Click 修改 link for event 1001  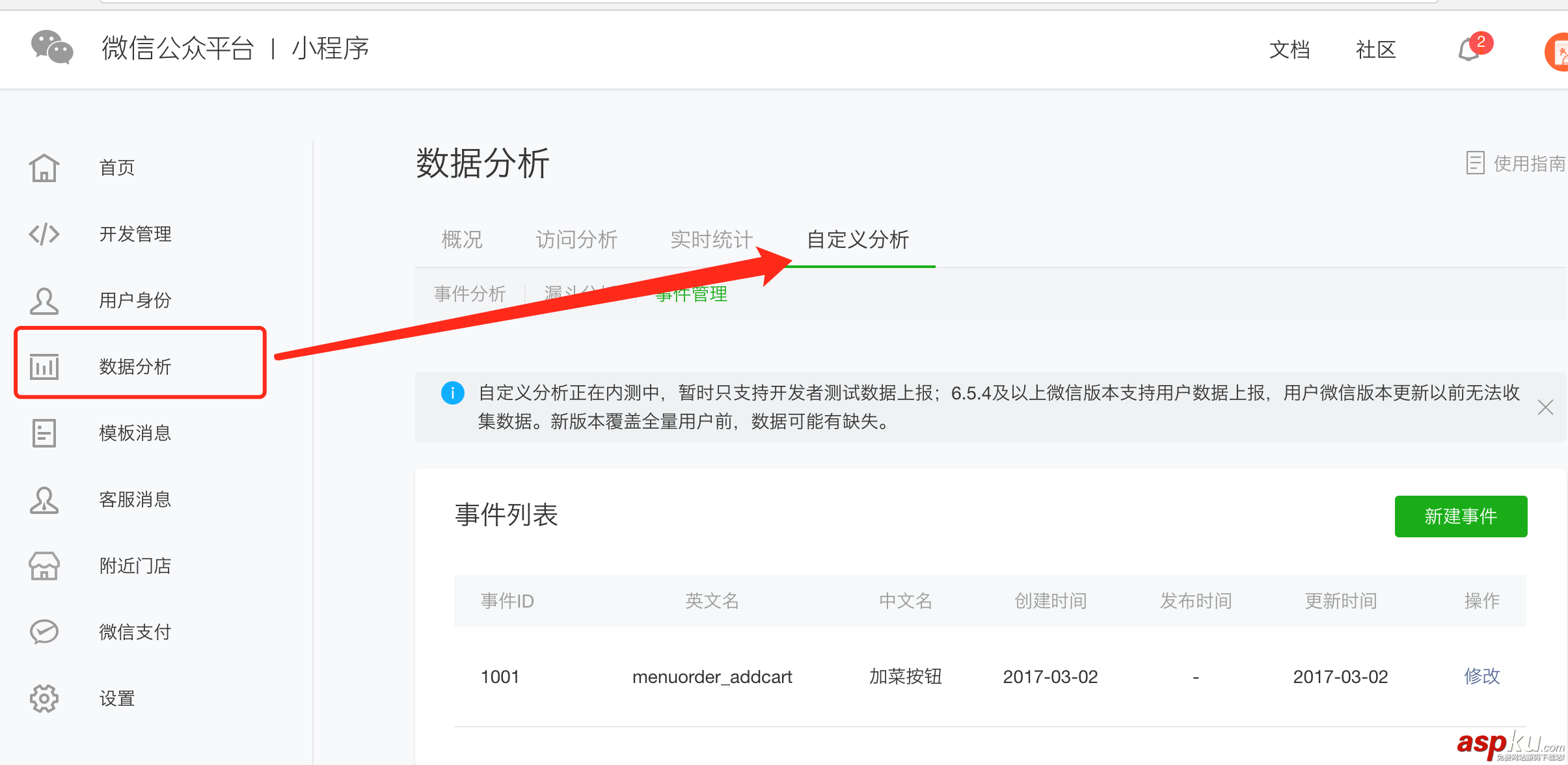[x=1481, y=676]
